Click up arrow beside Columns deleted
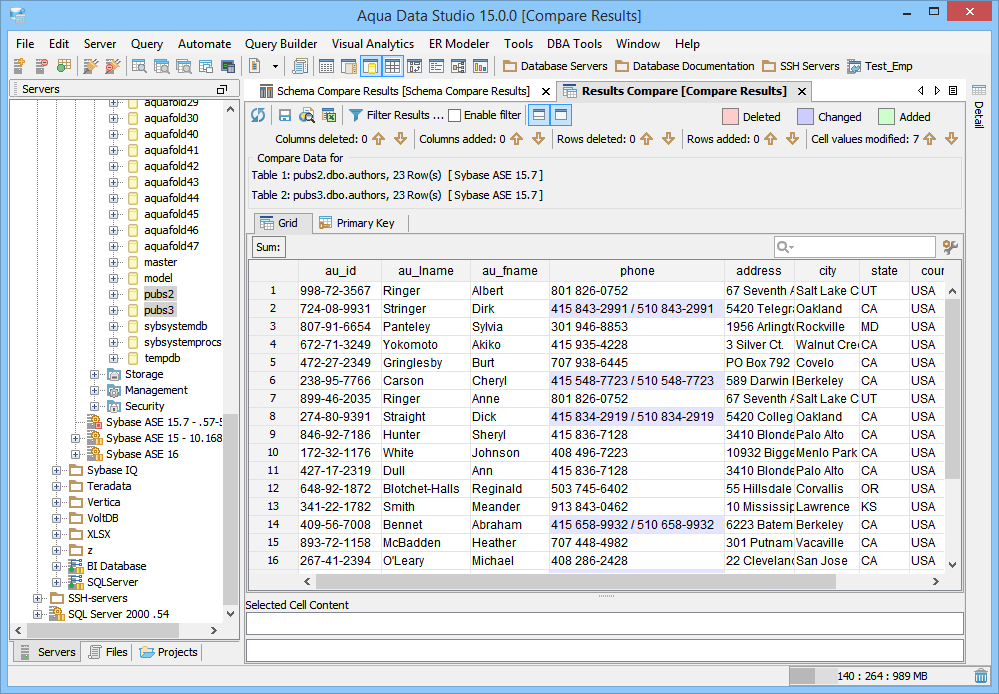The width and height of the screenshot is (999, 694). click(378, 139)
